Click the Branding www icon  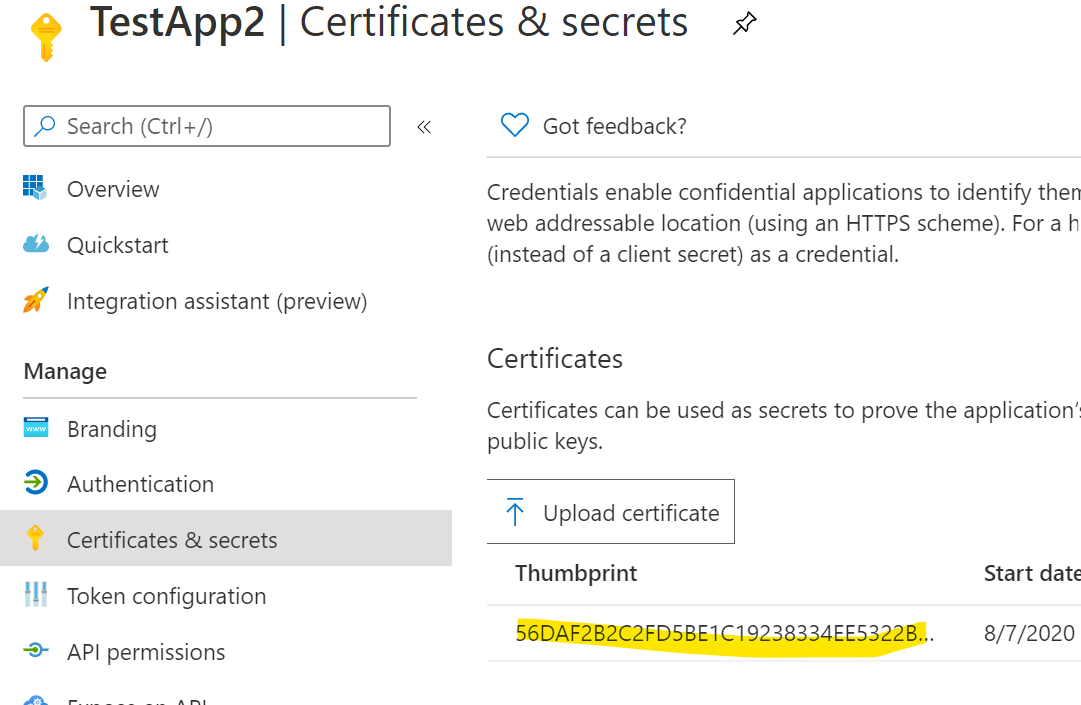[36, 427]
